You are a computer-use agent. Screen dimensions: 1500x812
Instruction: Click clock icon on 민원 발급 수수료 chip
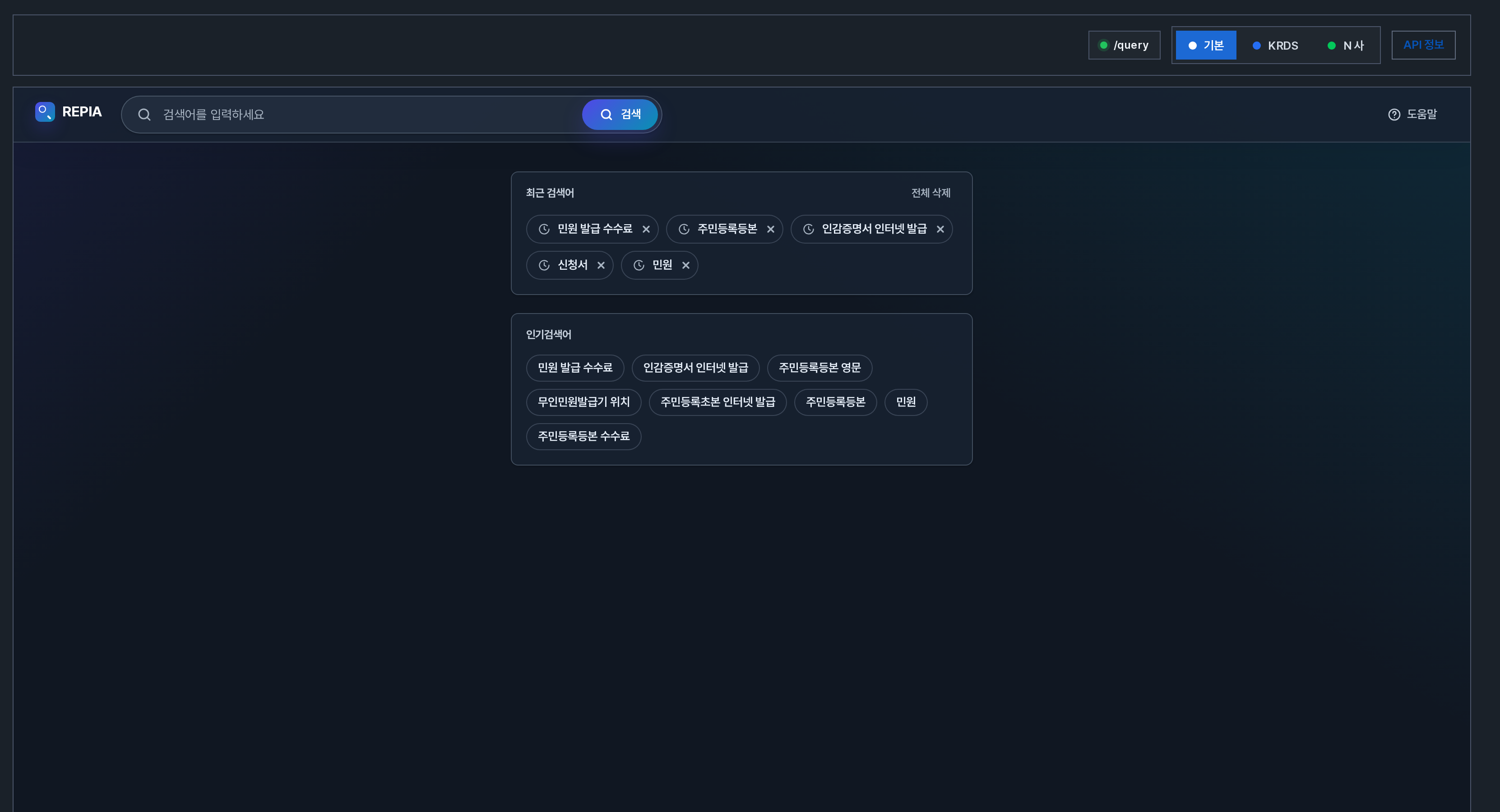[x=544, y=229]
